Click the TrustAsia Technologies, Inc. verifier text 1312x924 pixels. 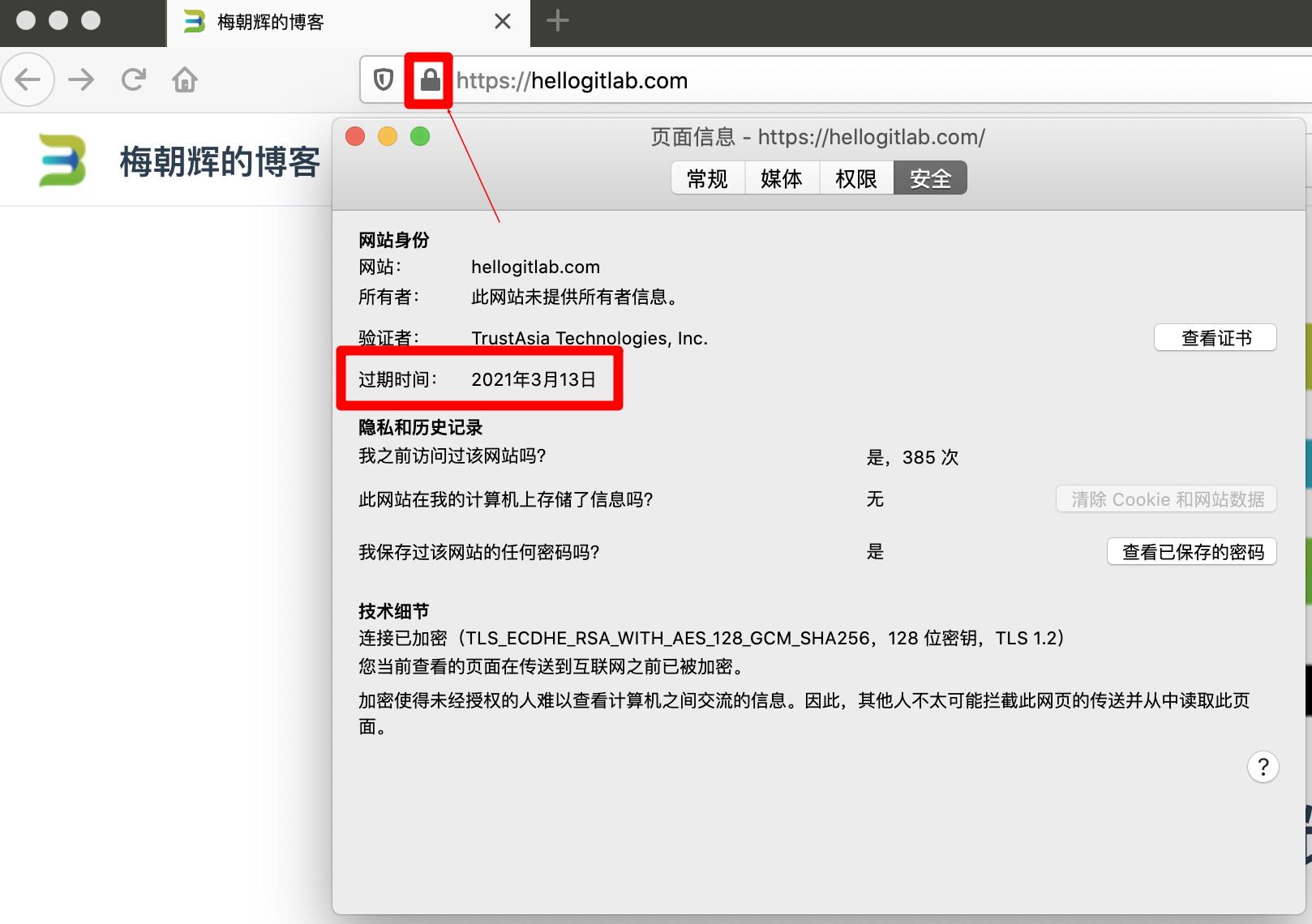click(x=590, y=338)
